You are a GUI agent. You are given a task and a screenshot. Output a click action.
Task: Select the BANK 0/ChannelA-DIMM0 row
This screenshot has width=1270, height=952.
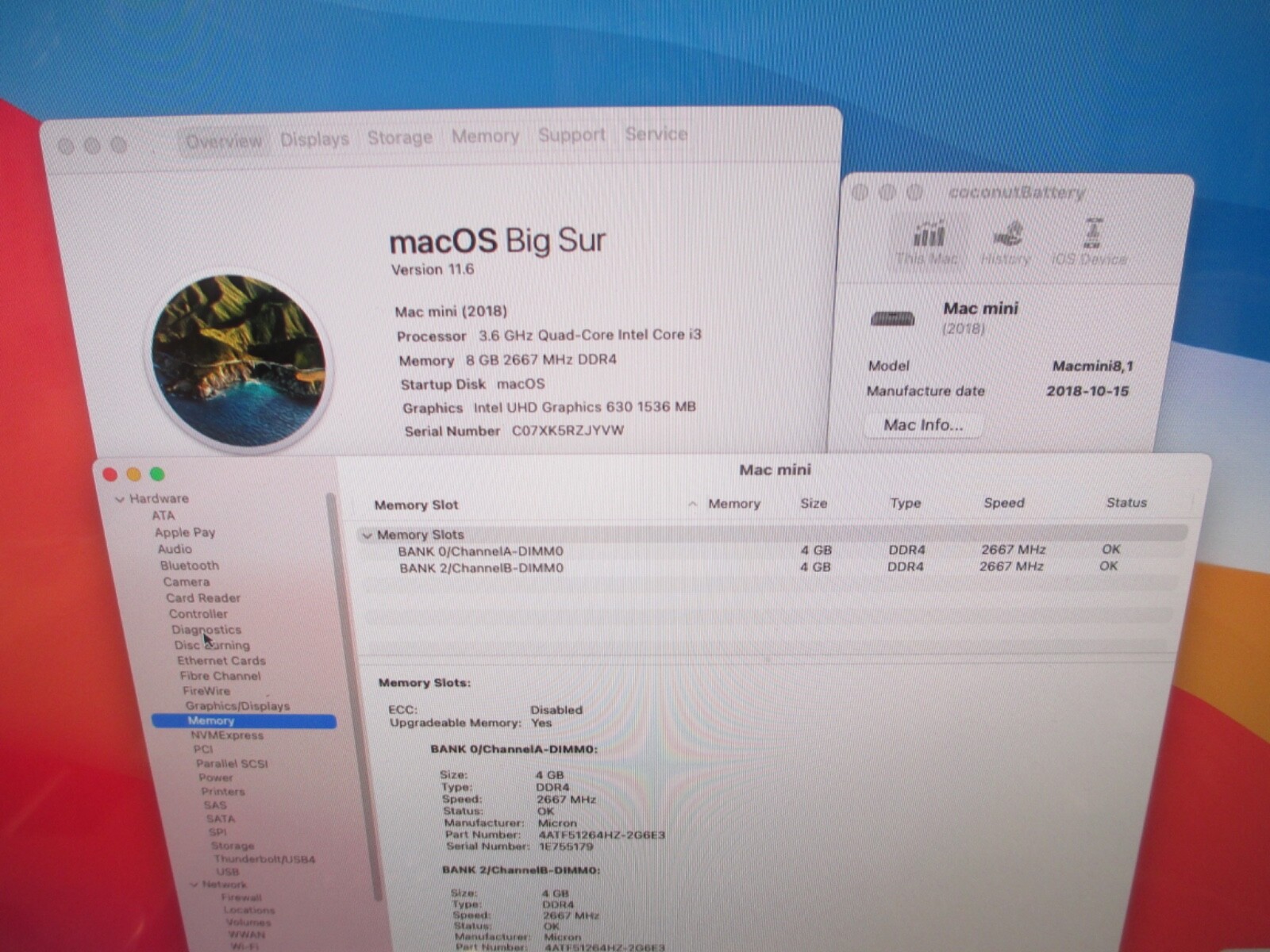(x=770, y=551)
